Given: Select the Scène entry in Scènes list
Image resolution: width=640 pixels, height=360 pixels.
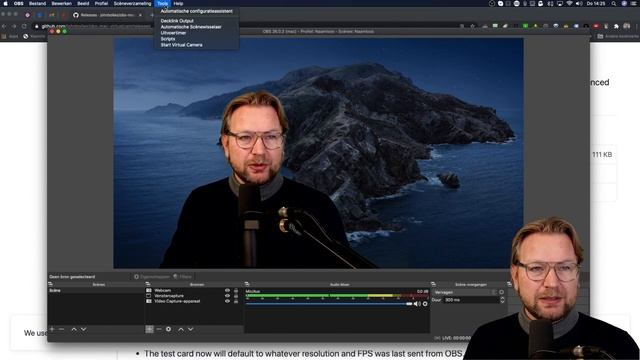Looking at the screenshot, I should 96,290.
